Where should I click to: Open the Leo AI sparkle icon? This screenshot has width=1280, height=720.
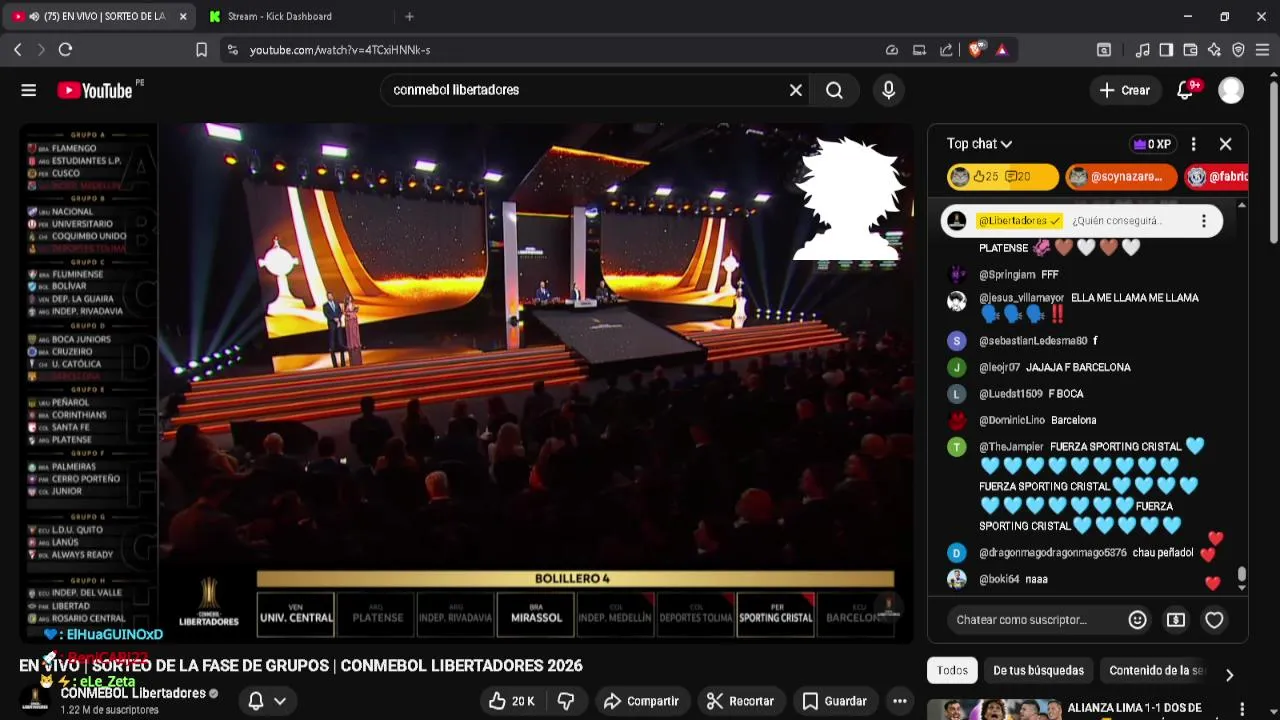coord(1214,49)
